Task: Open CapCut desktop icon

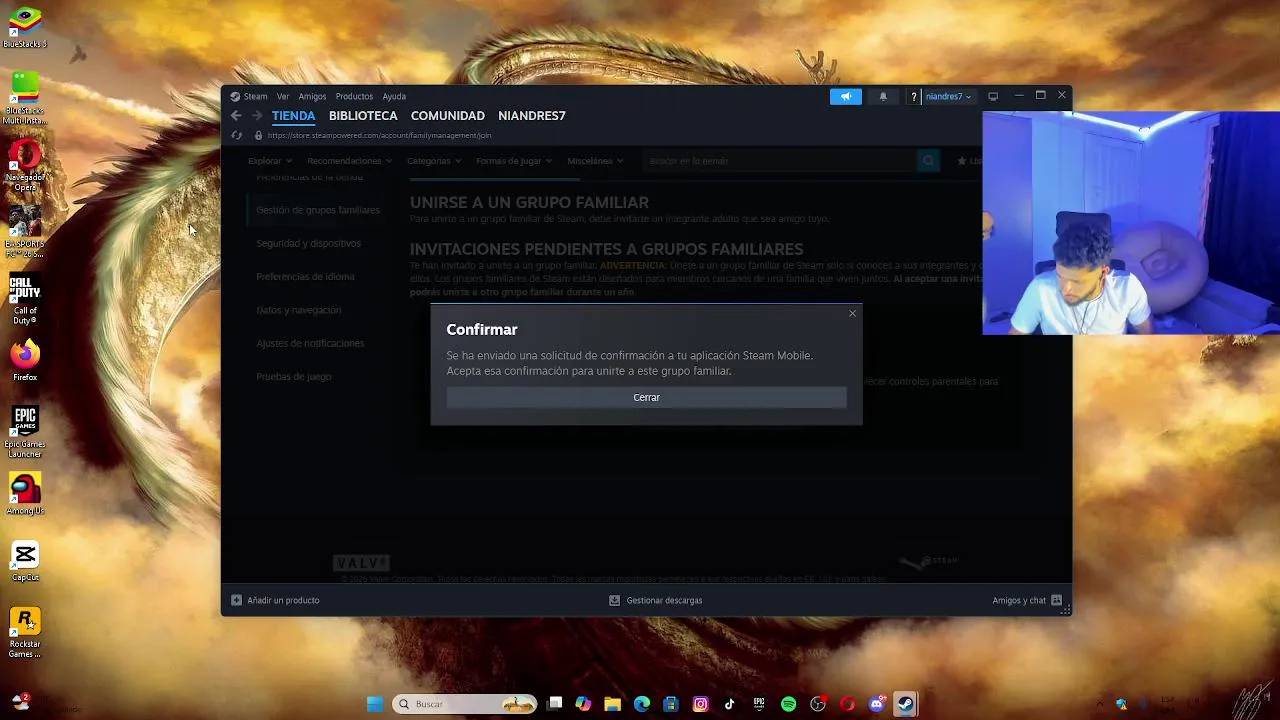Action: pos(25,561)
